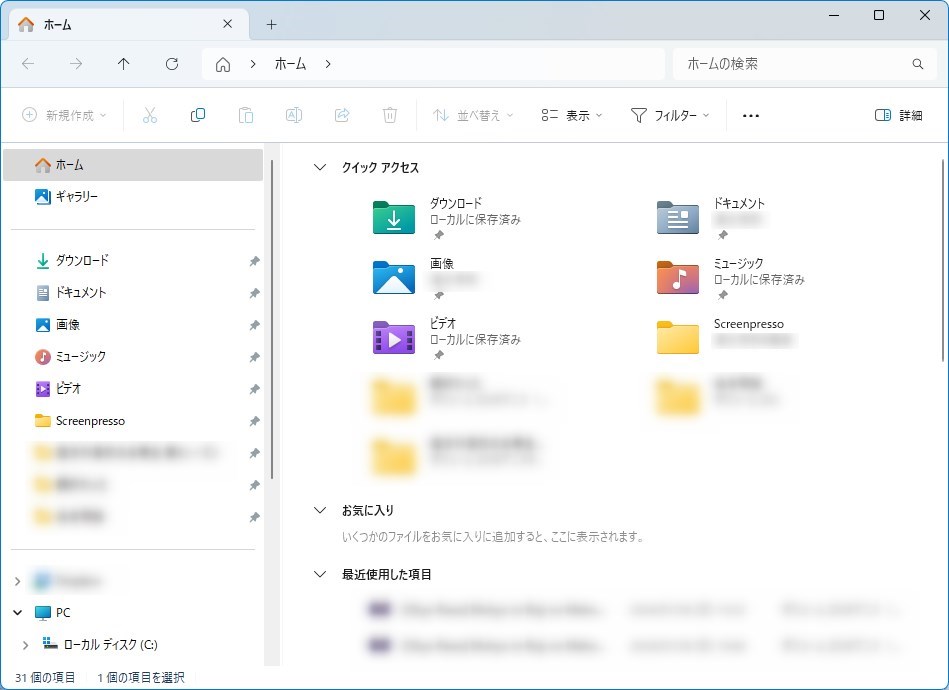Screen dimensions: 949x690
Task: Go up one folder level arrow
Action: [124, 64]
